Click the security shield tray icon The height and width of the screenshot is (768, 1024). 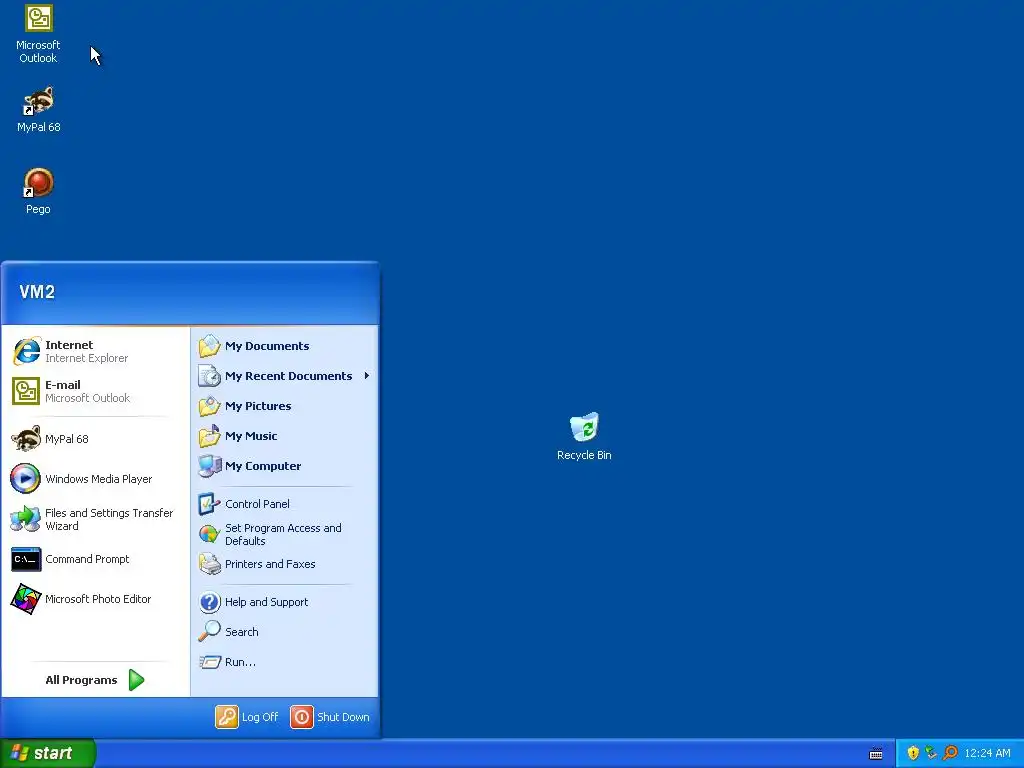point(913,753)
